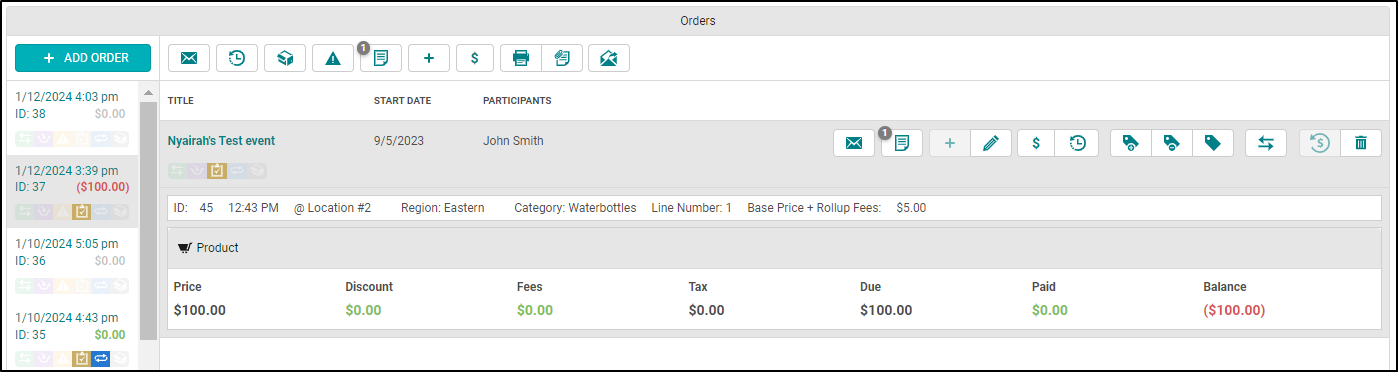This screenshot has width=1398, height=372.
Task: Select order ID 36 in the order list
Action: [72, 265]
